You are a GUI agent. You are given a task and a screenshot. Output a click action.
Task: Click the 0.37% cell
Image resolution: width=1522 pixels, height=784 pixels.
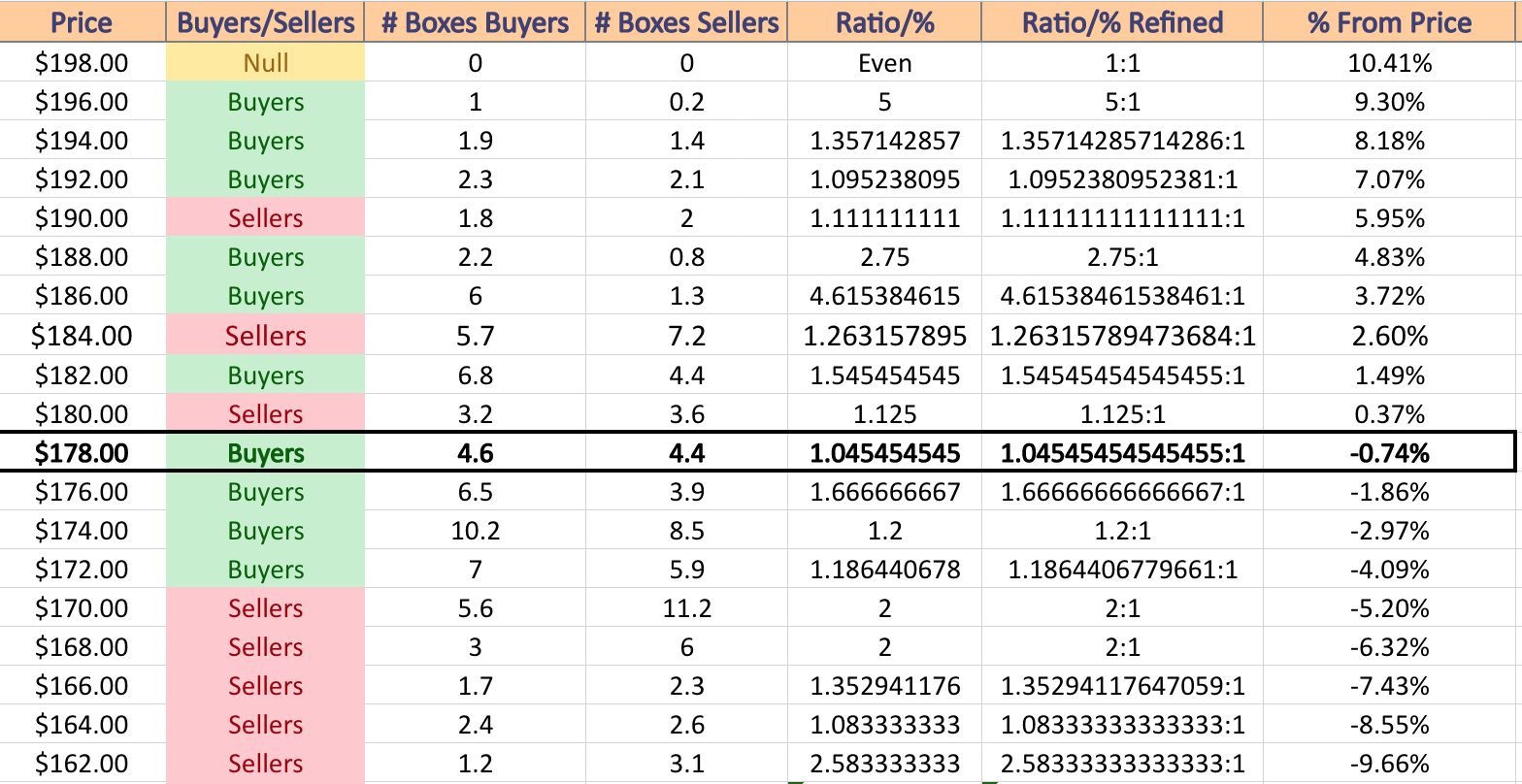click(1390, 414)
